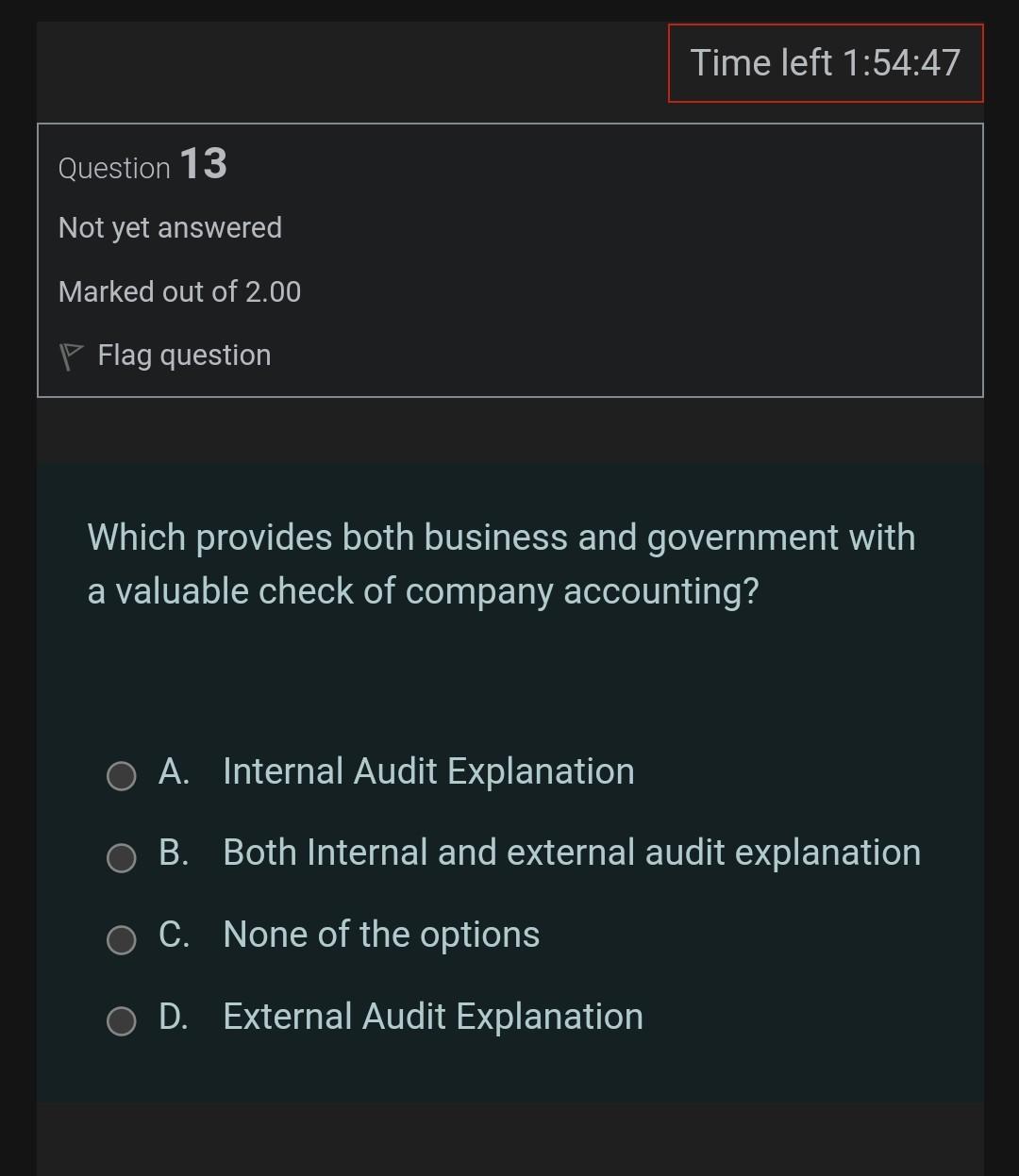Select radio button for option A
This screenshot has width=1019, height=1176.
pos(121,776)
